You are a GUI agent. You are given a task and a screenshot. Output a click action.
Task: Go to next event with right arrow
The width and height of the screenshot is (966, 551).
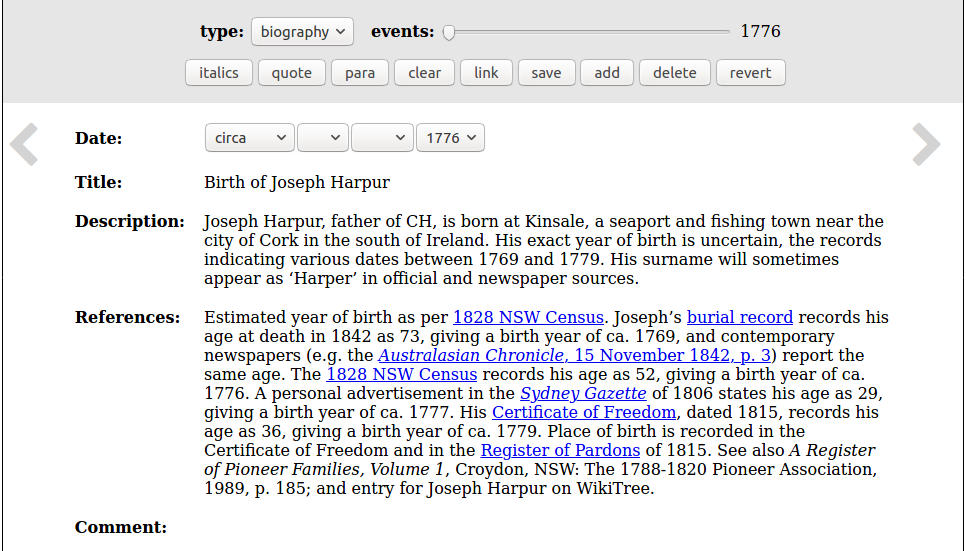click(x=926, y=145)
